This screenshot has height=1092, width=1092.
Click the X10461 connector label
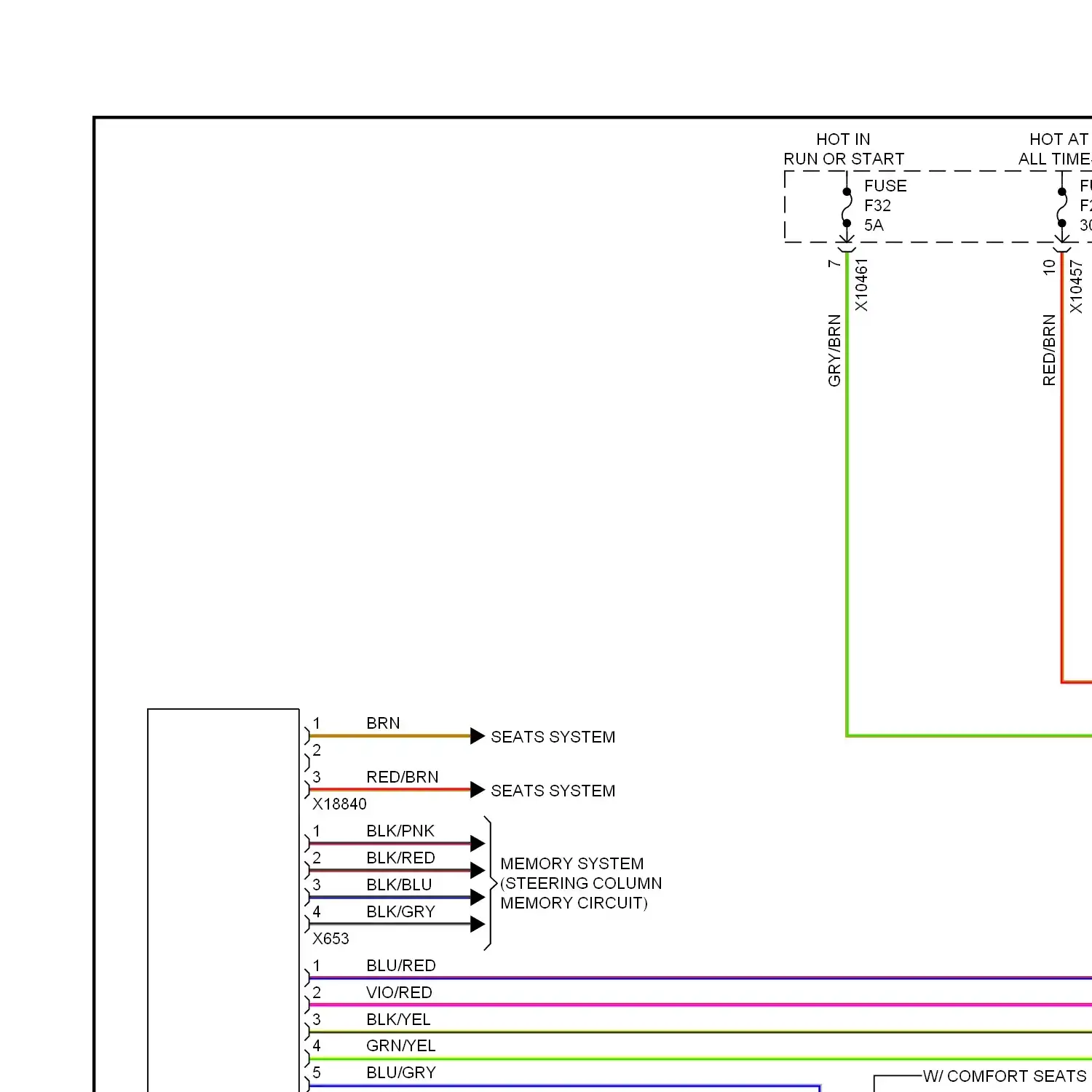tap(861, 285)
